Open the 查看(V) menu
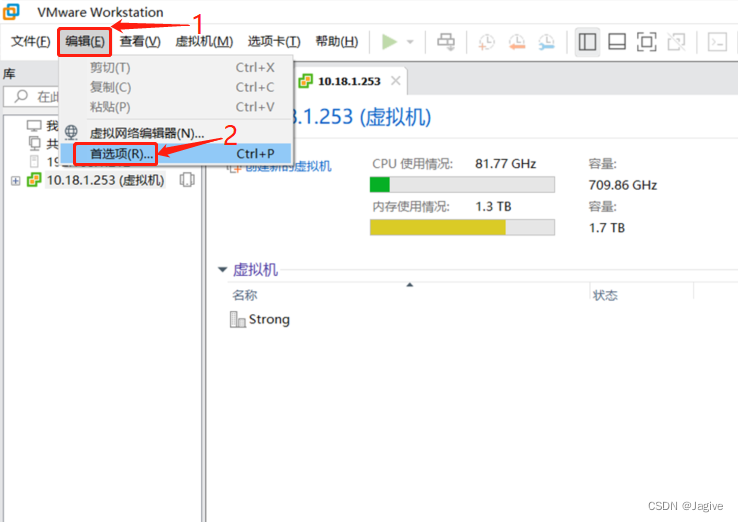 pyautogui.click(x=140, y=41)
